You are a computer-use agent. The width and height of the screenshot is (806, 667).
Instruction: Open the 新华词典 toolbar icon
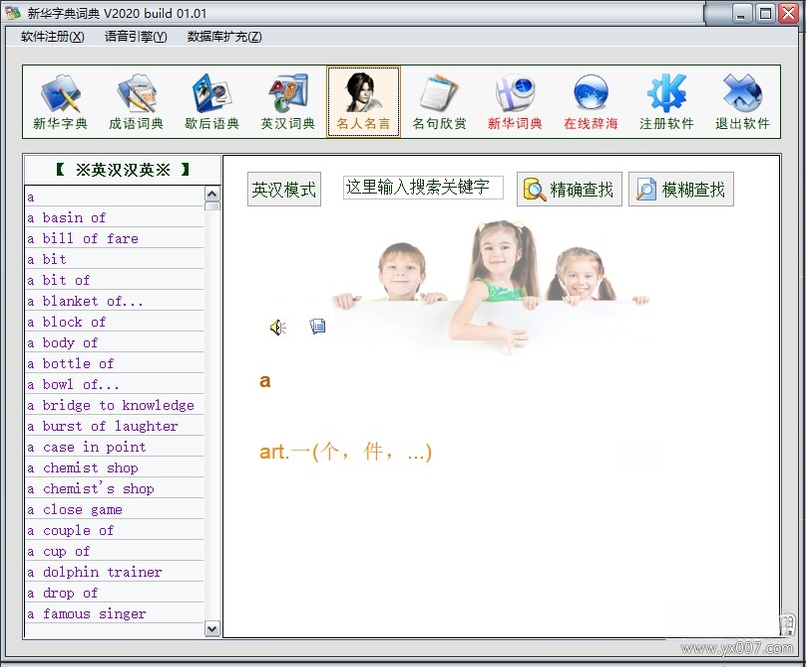[x=515, y=102]
